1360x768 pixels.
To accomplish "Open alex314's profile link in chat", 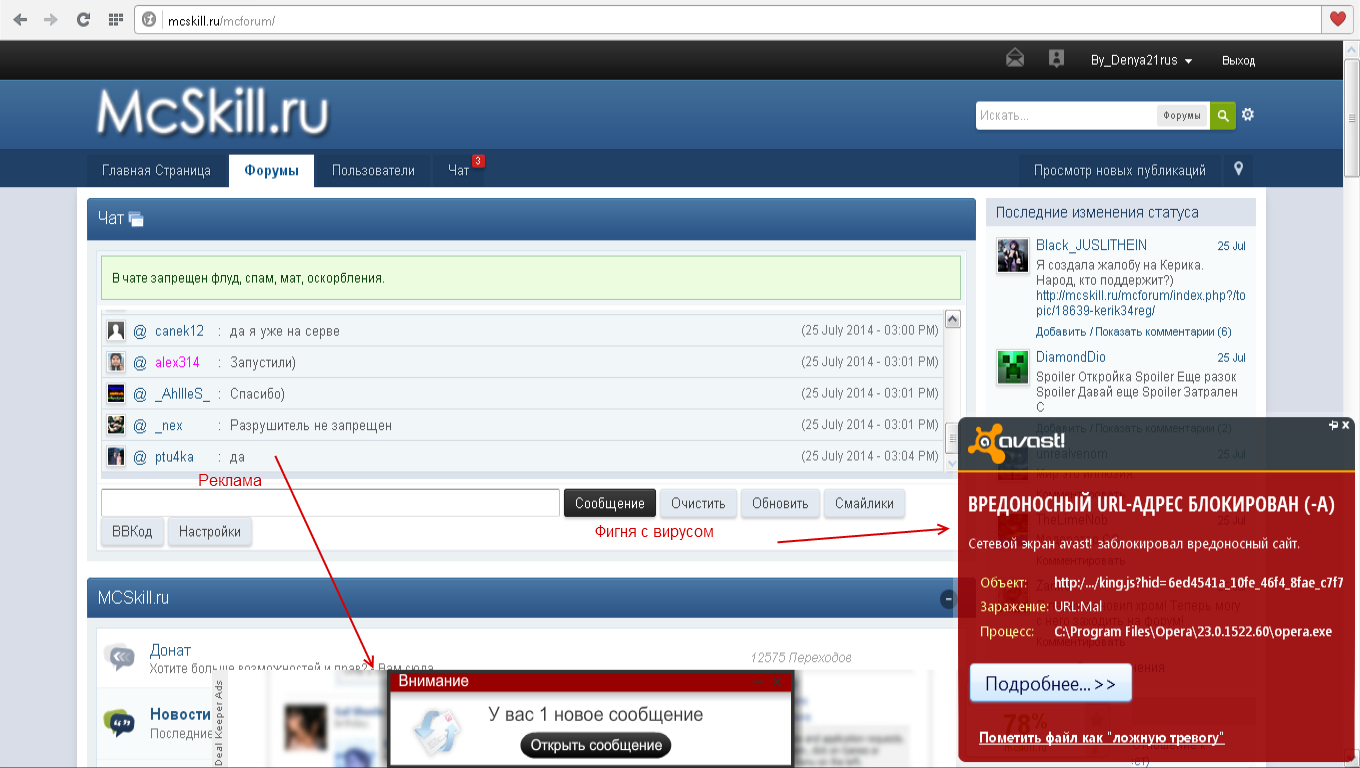I will click(177, 362).
